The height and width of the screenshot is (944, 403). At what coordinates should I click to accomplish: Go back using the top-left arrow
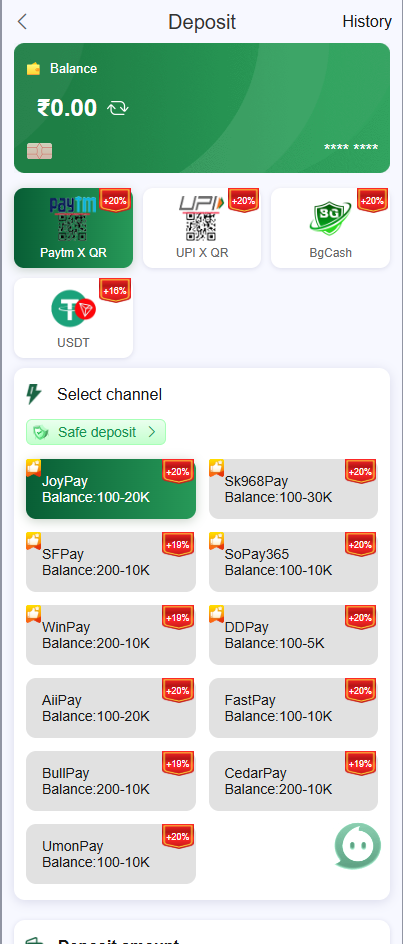[22, 22]
